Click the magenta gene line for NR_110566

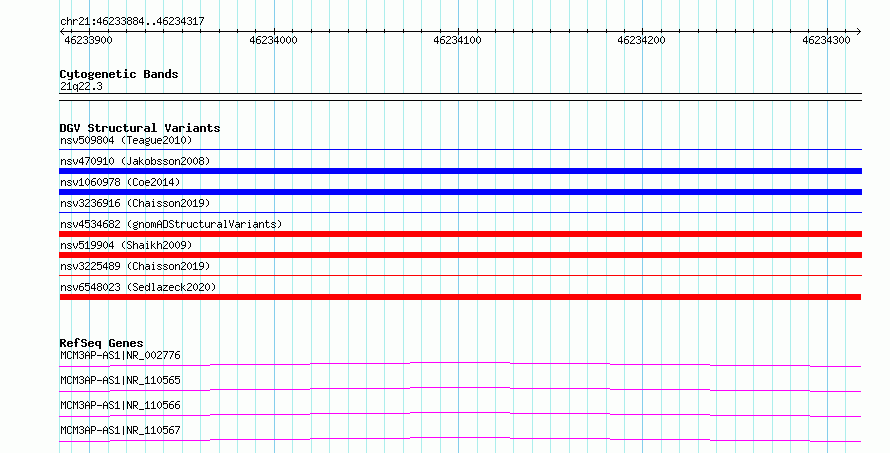pyautogui.click(x=460, y=413)
